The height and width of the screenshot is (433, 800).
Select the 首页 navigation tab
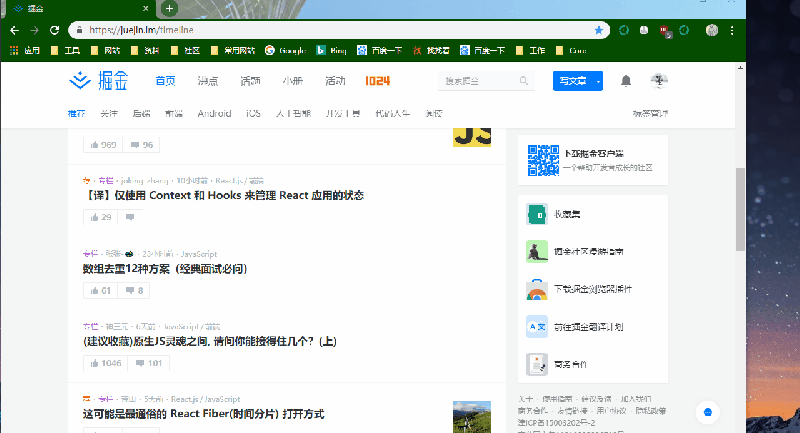point(165,81)
